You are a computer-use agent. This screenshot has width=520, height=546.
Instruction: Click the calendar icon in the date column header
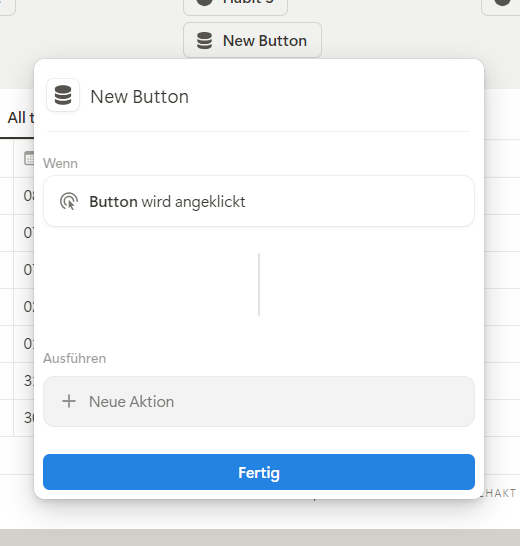[x=29, y=158]
